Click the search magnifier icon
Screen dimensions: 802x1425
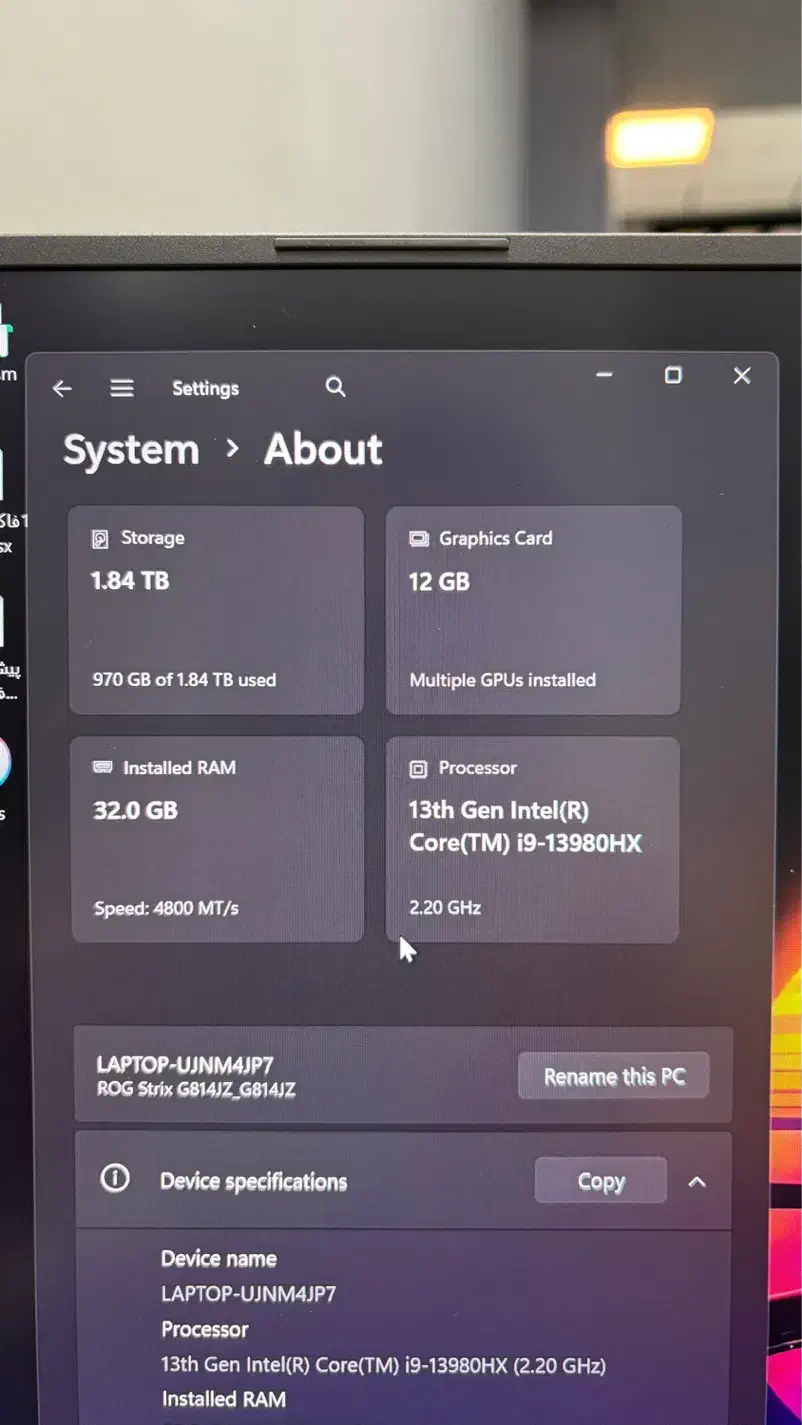point(336,387)
